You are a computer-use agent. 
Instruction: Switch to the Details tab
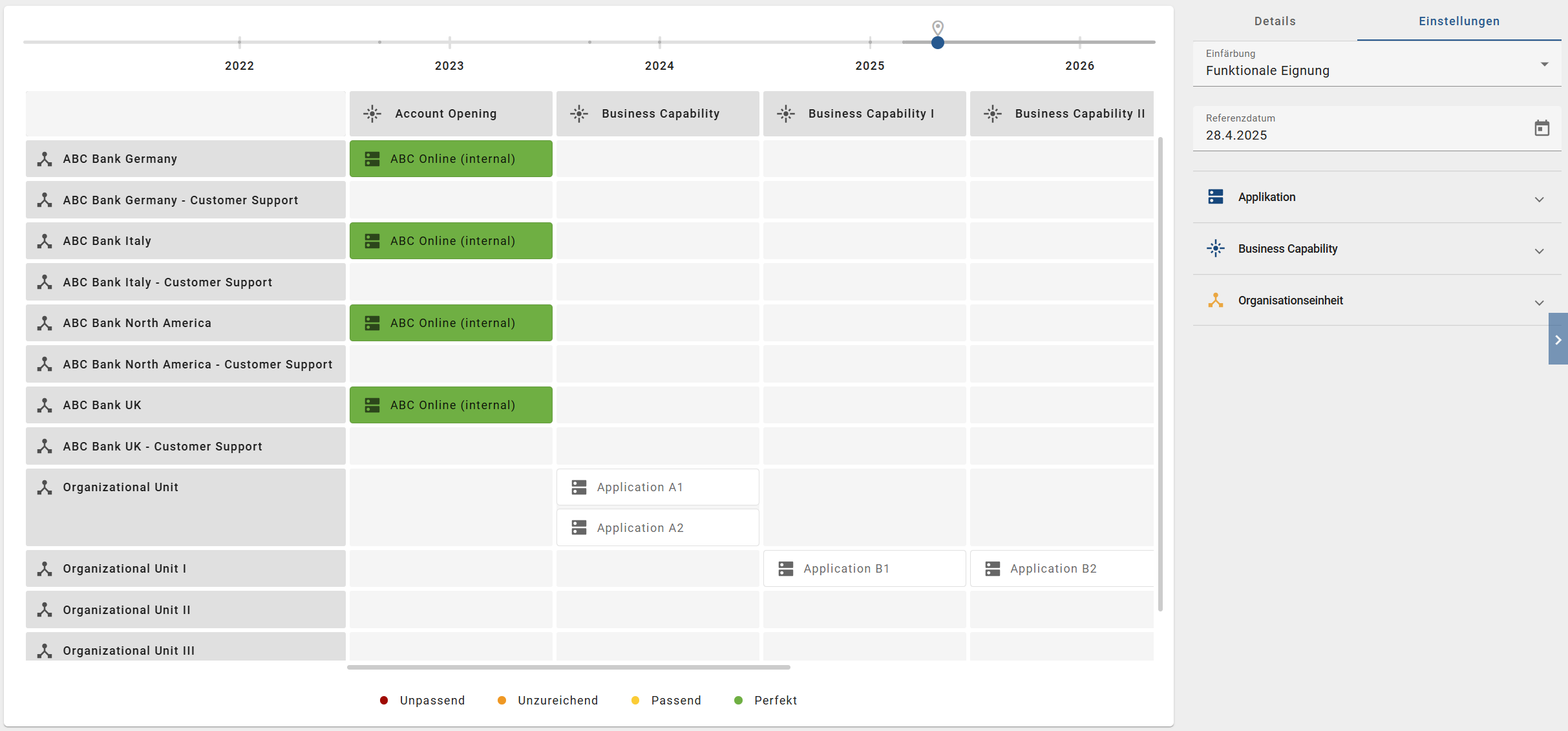[1274, 21]
